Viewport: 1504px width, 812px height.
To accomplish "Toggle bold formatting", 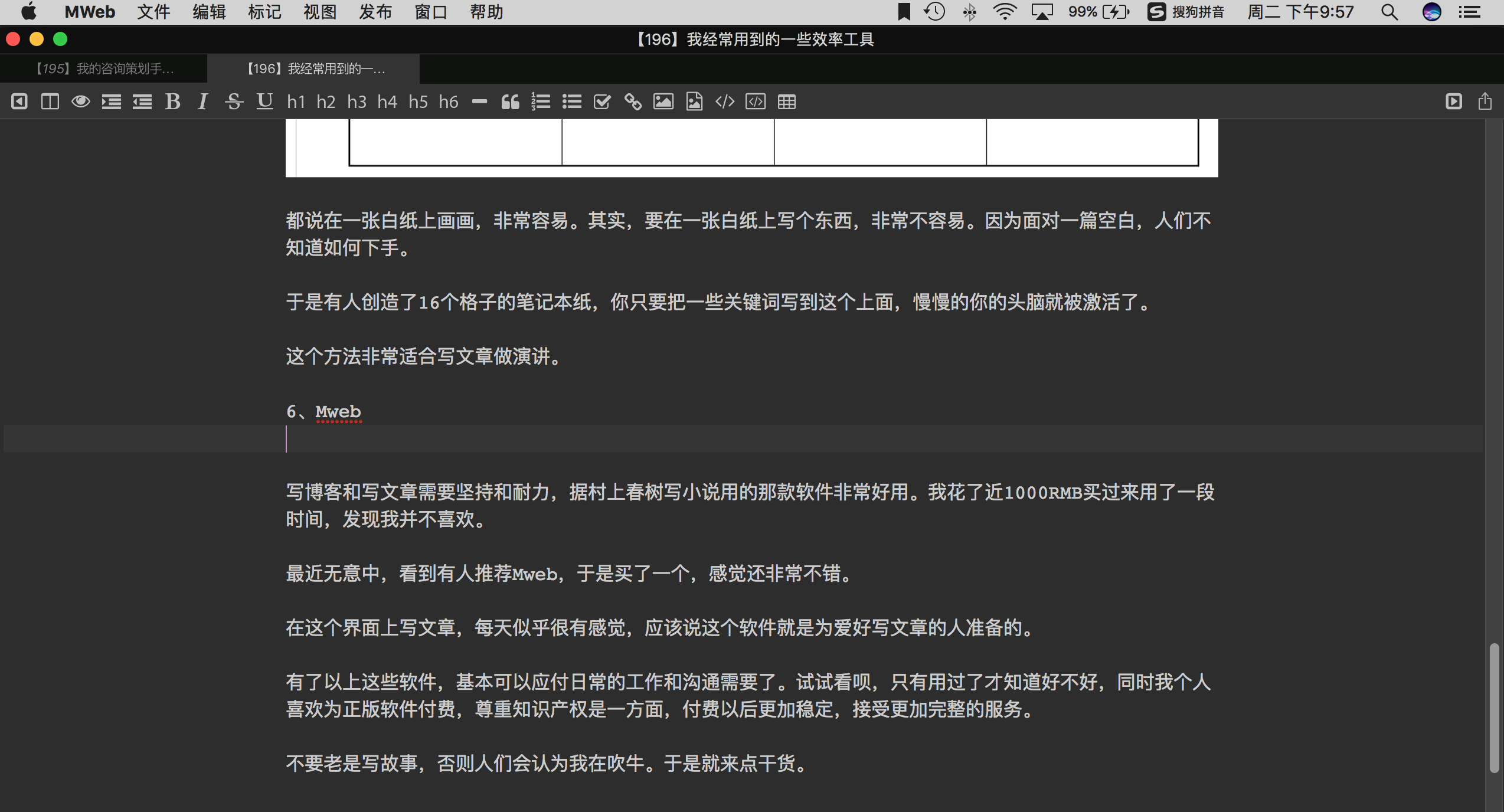I will pyautogui.click(x=172, y=102).
